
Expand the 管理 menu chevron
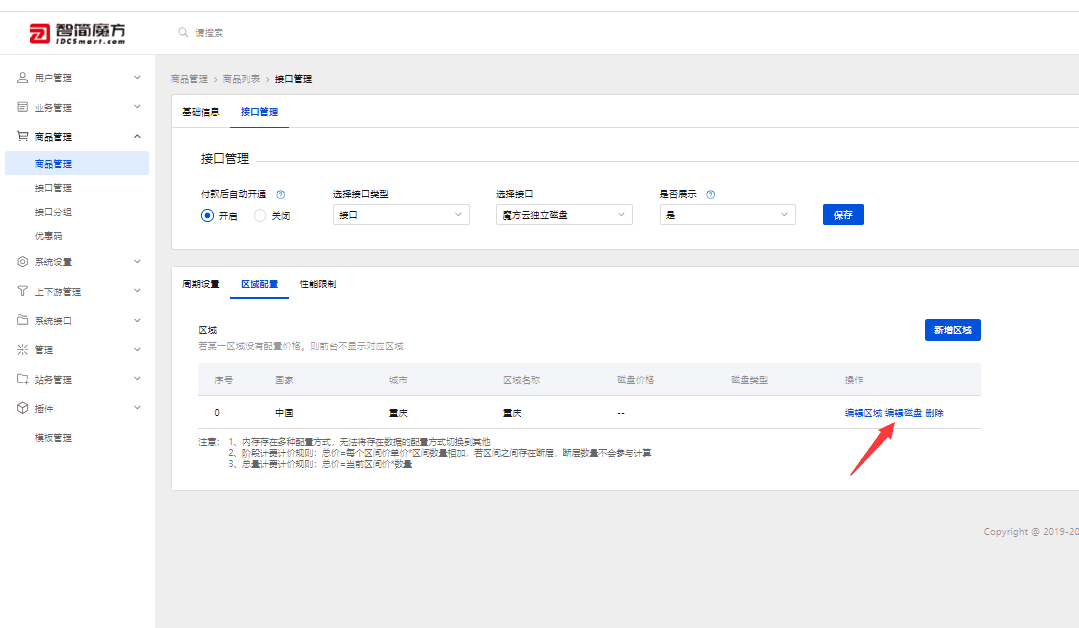[x=137, y=349]
